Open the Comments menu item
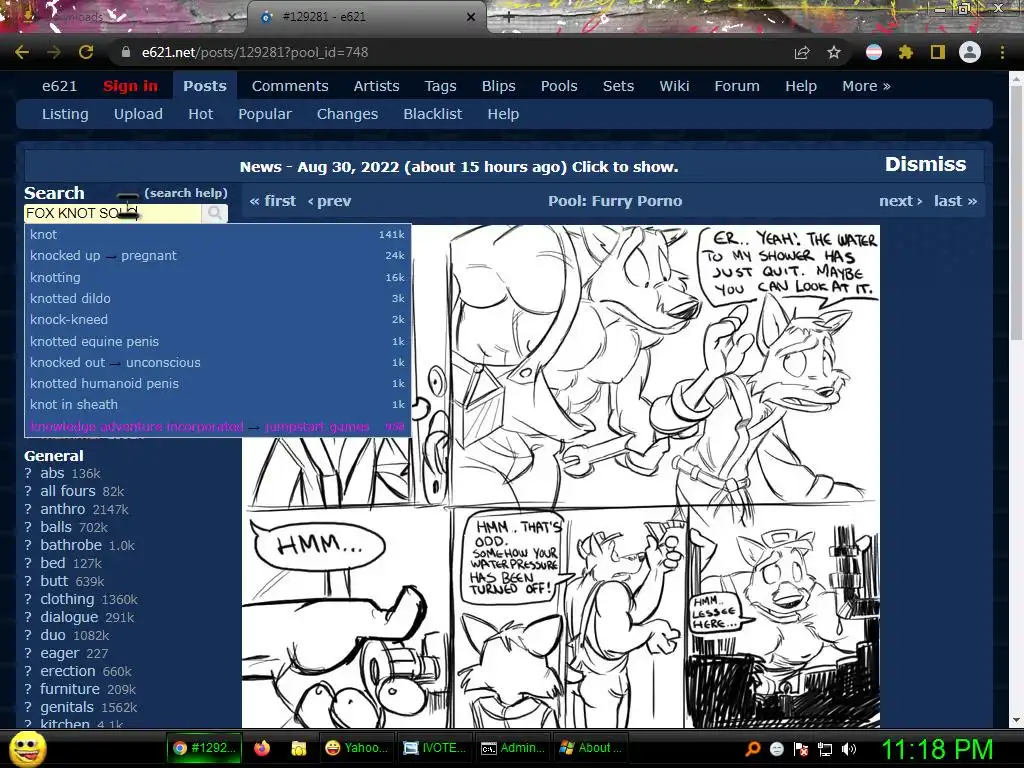This screenshot has width=1024, height=768. coord(290,86)
